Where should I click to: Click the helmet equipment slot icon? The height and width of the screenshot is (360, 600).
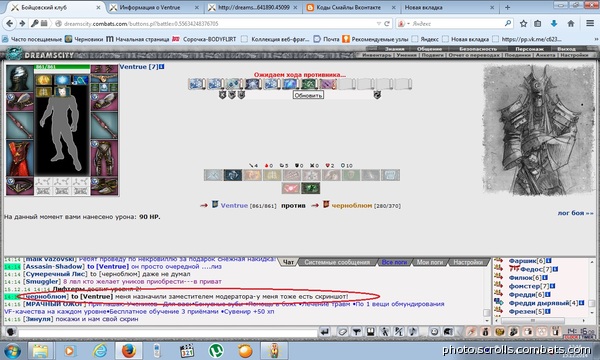coord(20,78)
